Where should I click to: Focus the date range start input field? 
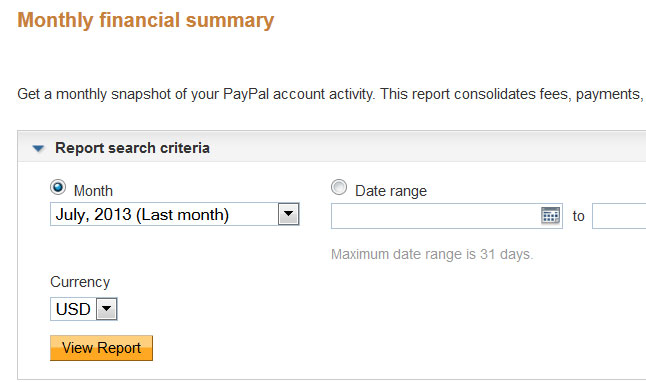point(447,216)
